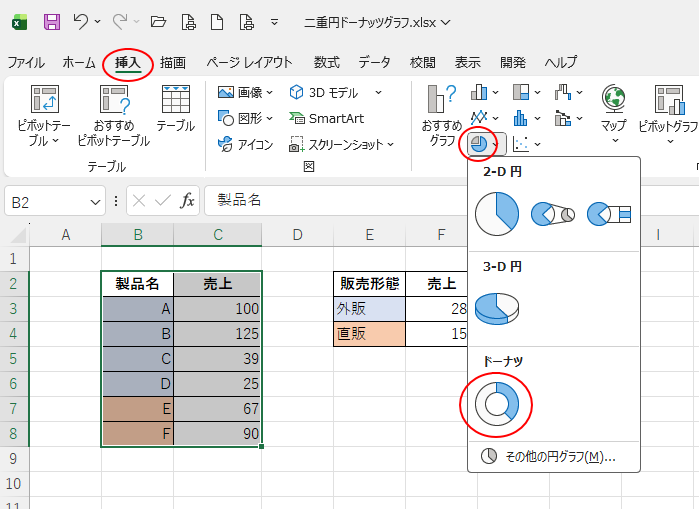Insert a Table (テーブル)

[175, 109]
